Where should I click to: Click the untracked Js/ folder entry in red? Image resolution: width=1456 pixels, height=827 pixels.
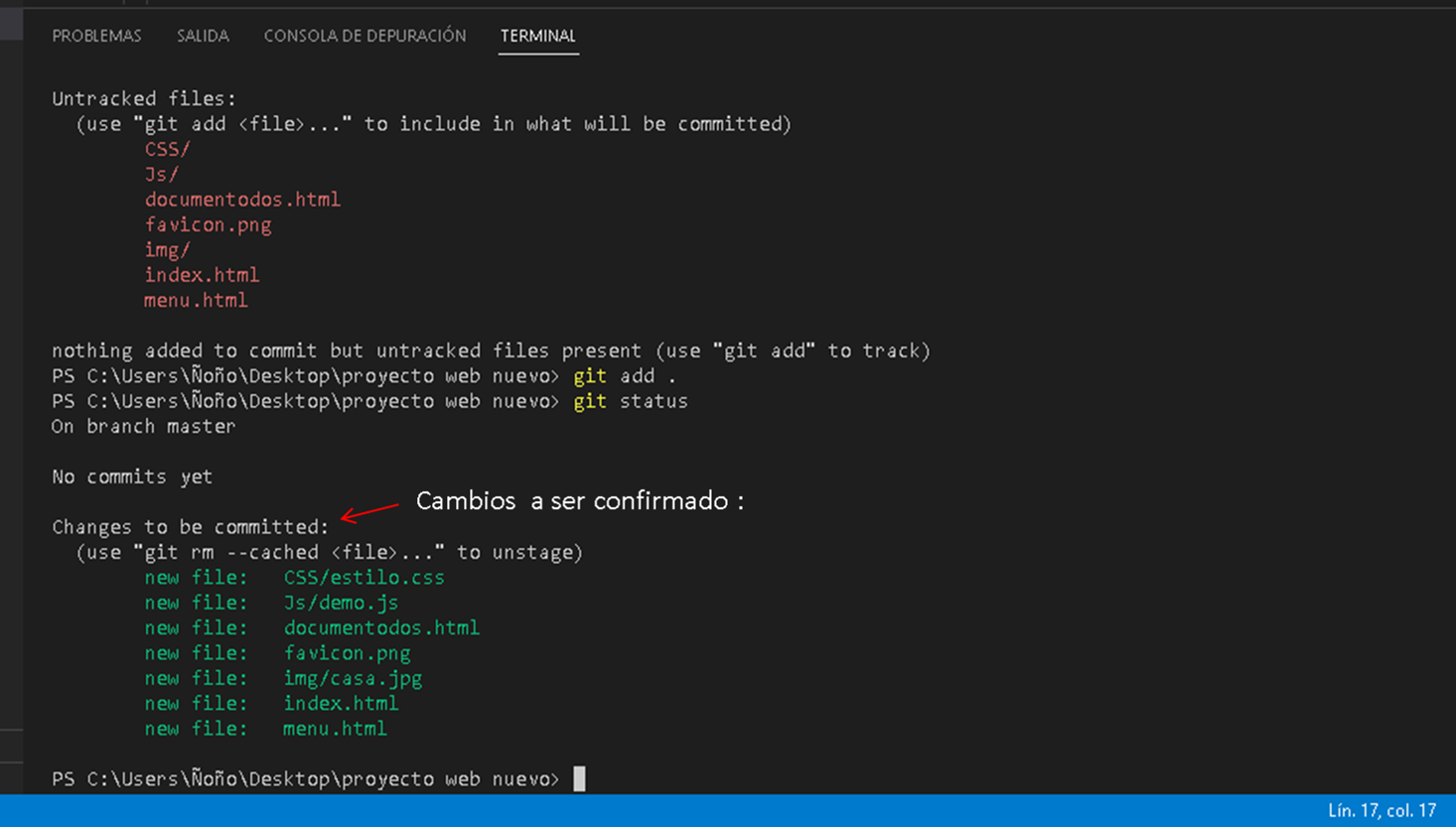pyautogui.click(x=161, y=174)
